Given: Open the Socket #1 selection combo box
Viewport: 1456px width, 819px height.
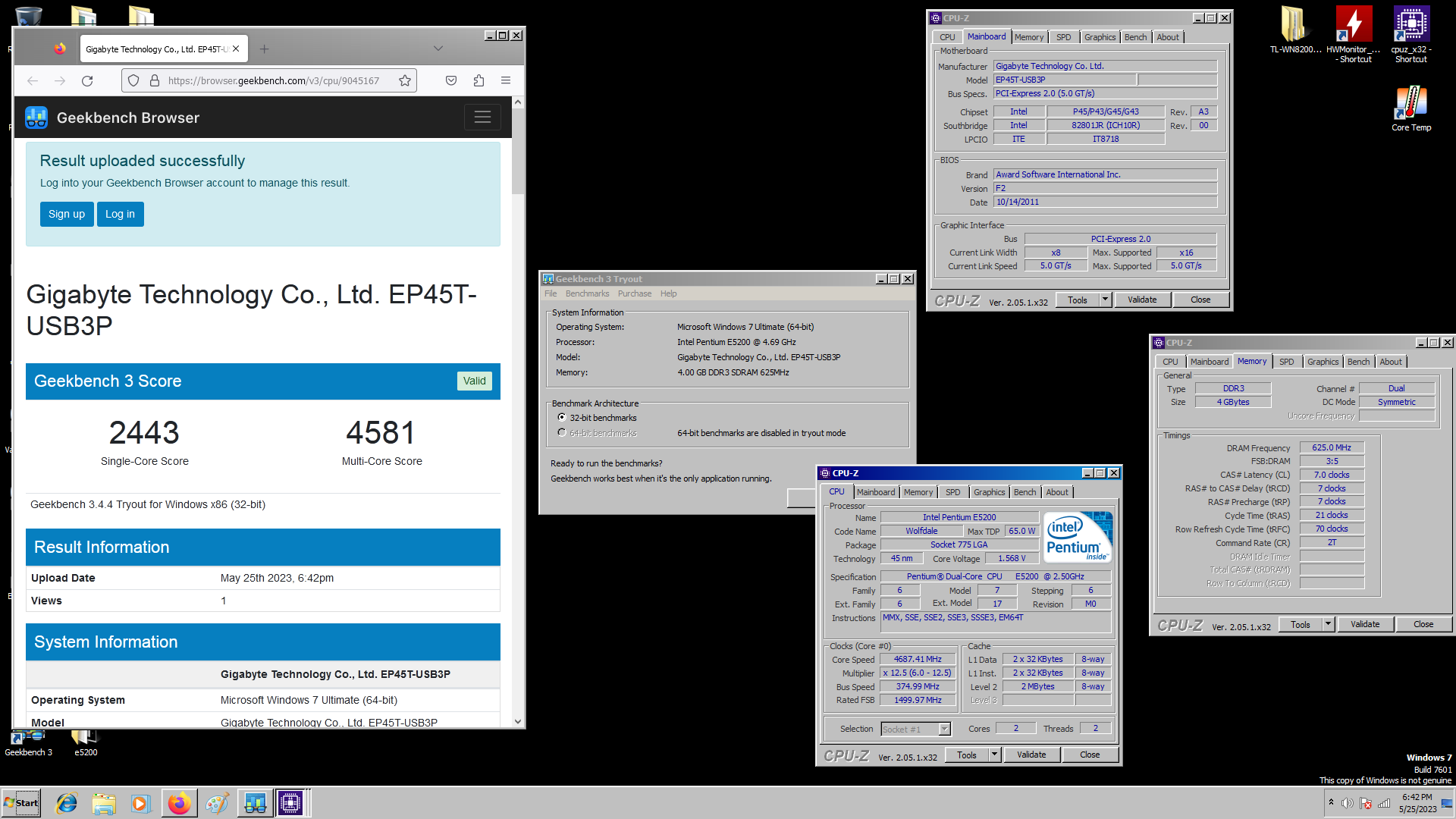Looking at the screenshot, I should [x=915, y=730].
